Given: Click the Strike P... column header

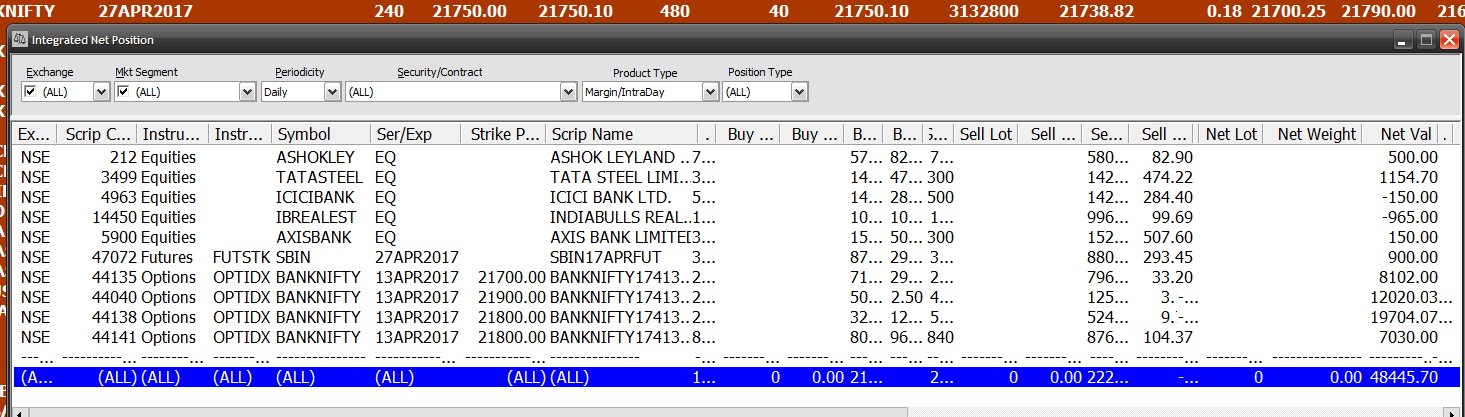Looking at the screenshot, I should click(x=503, y=134).
